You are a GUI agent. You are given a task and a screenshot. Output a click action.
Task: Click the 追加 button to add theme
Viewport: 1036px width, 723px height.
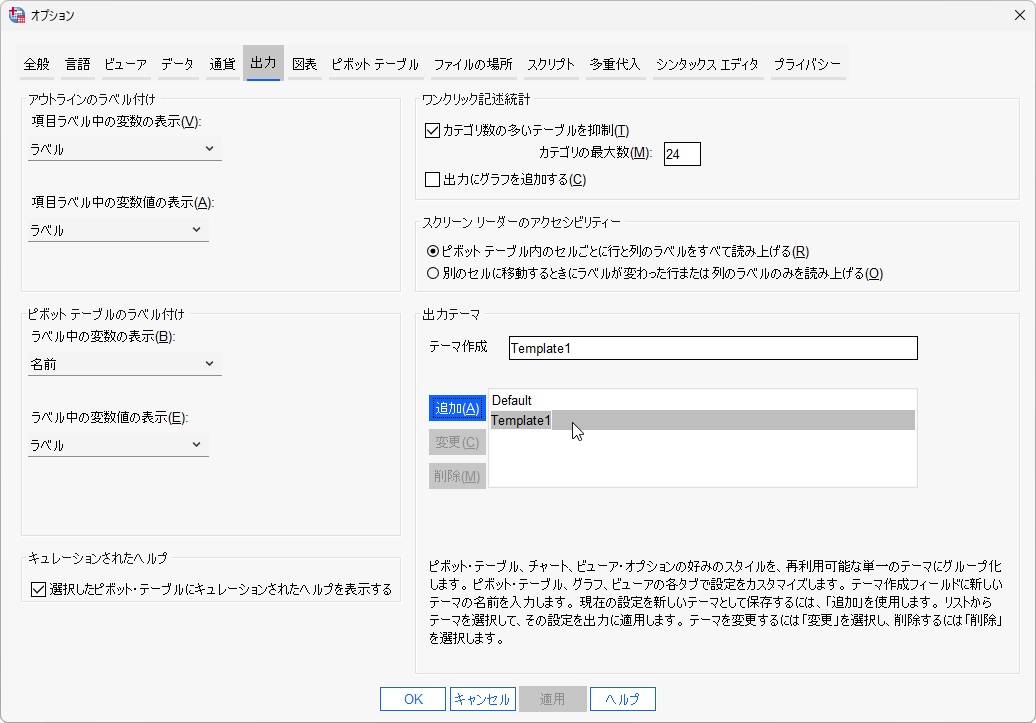coord(457,408)
